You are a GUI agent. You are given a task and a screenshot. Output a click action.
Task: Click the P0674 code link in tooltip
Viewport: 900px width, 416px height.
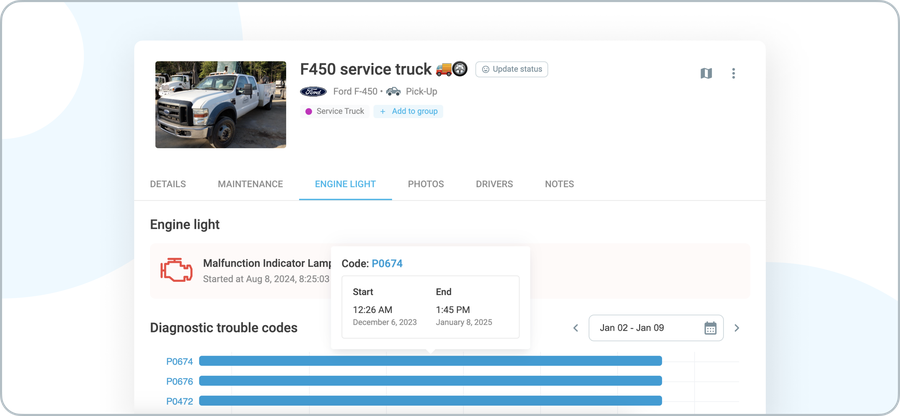(387, 264)
